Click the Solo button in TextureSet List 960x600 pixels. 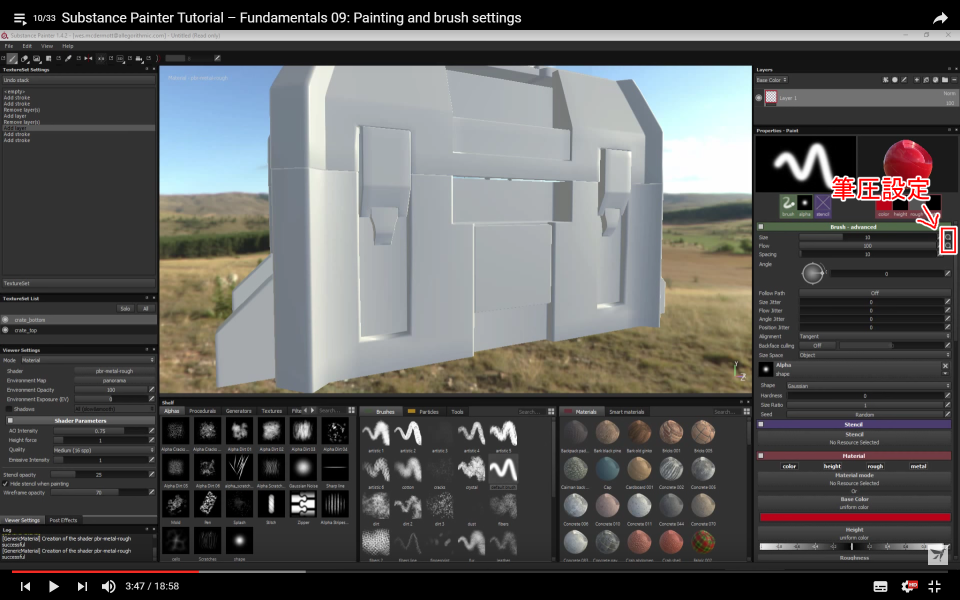[125, 309]
